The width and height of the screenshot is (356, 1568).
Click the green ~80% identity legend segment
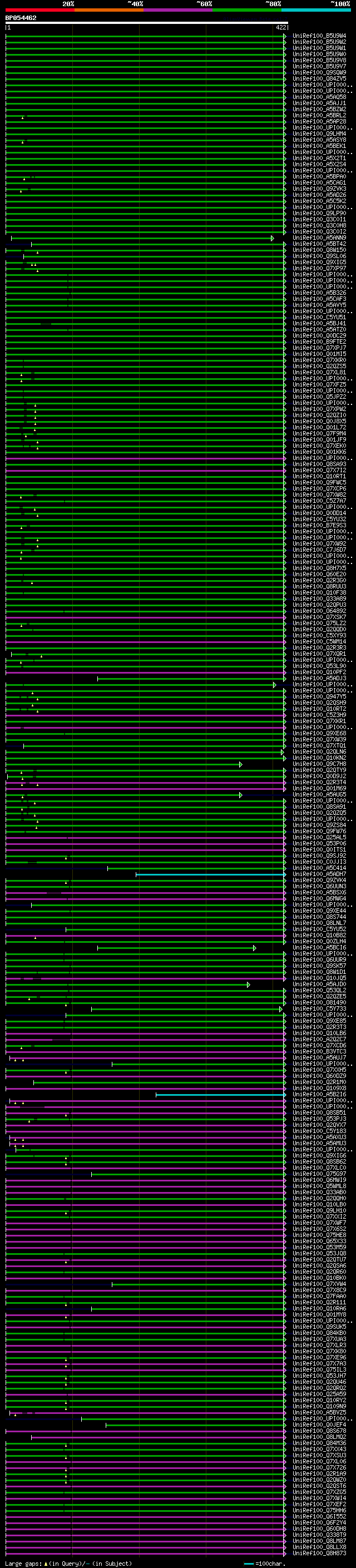pyautogui.click(x=247, y=10)
